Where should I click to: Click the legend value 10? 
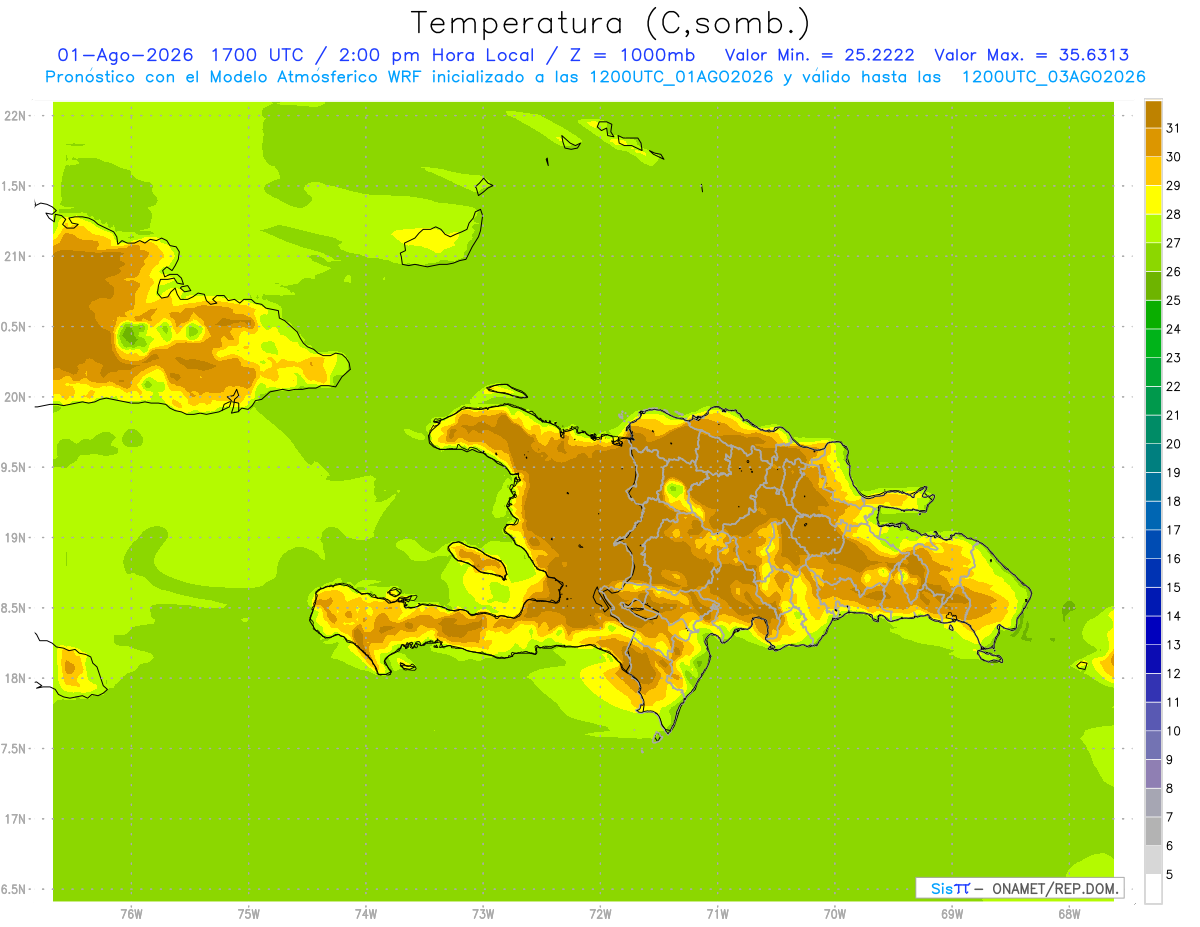(x=1174, y=731)
